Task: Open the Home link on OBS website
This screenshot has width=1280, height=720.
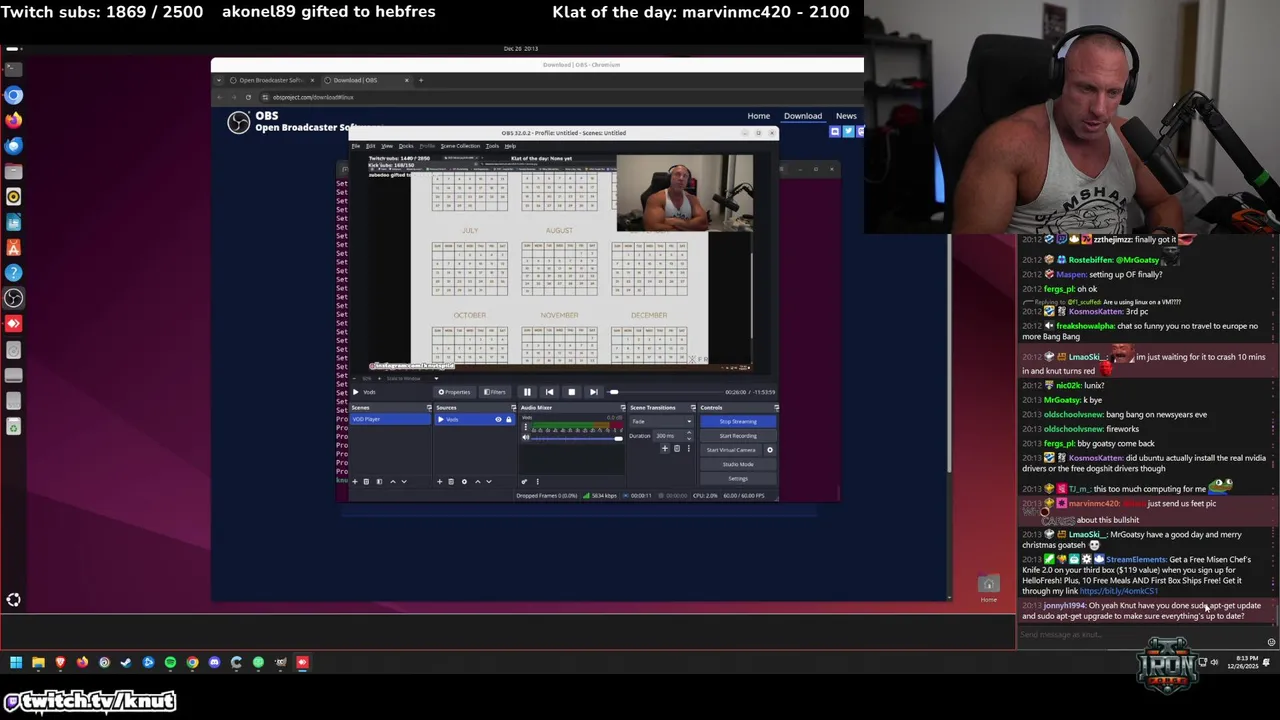Action: pos(759,116)
